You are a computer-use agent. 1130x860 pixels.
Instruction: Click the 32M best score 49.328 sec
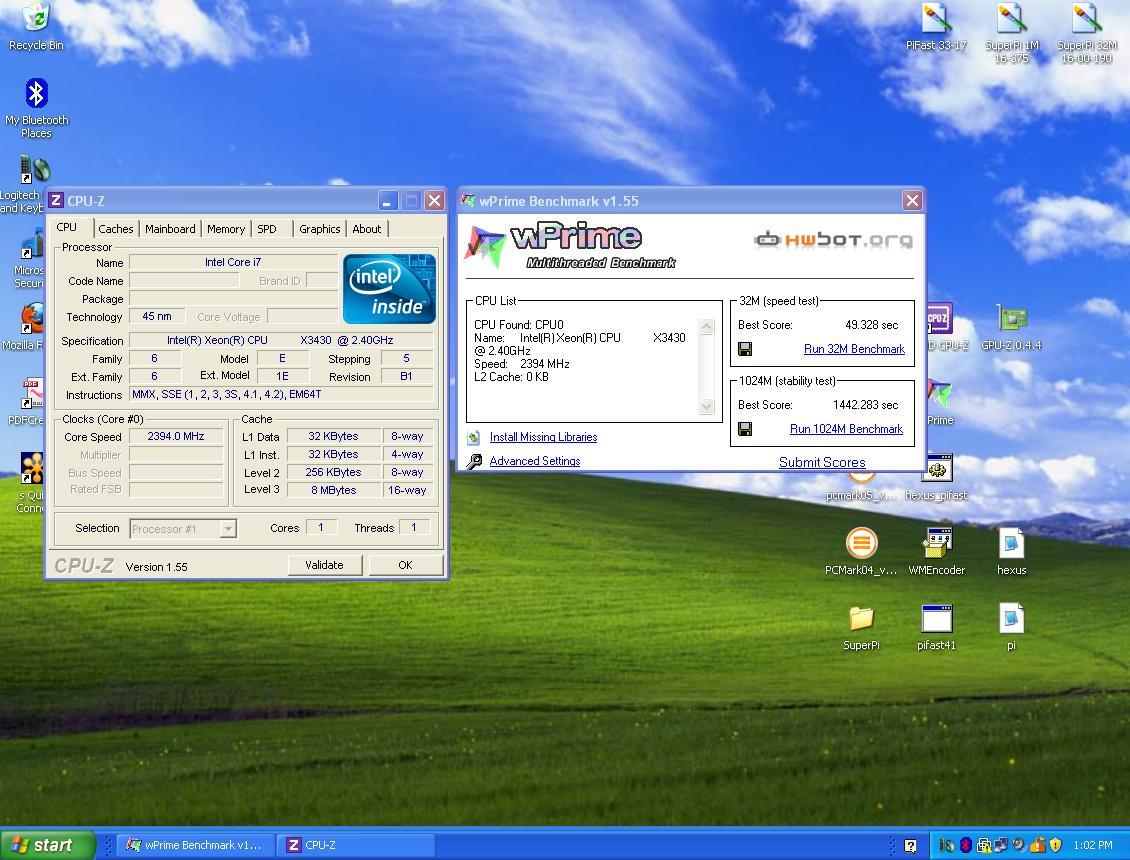(x=871, y=325)
